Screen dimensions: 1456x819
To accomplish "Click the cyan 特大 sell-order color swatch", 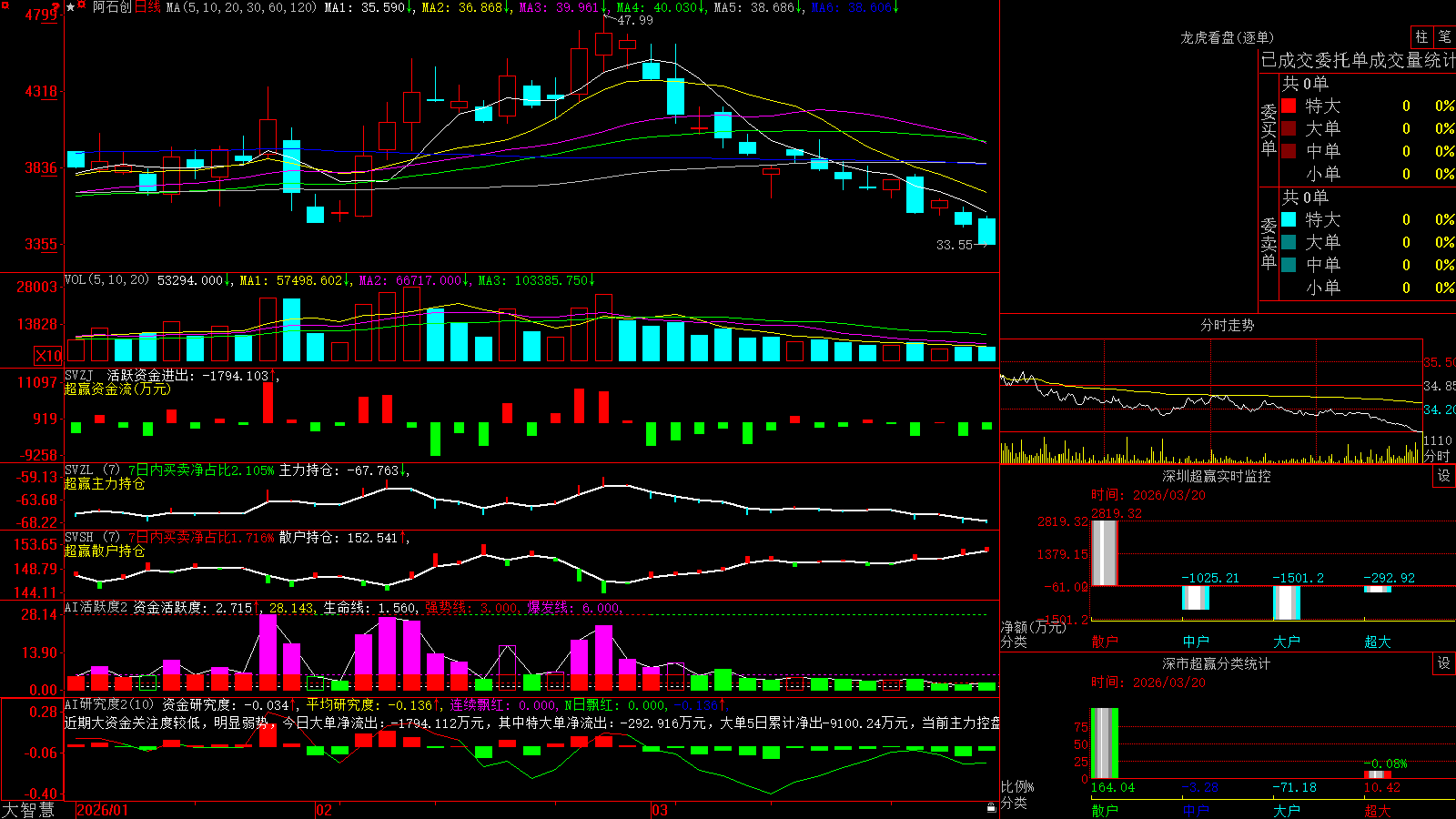I will pyautogui.click(x=1289, y=219).
